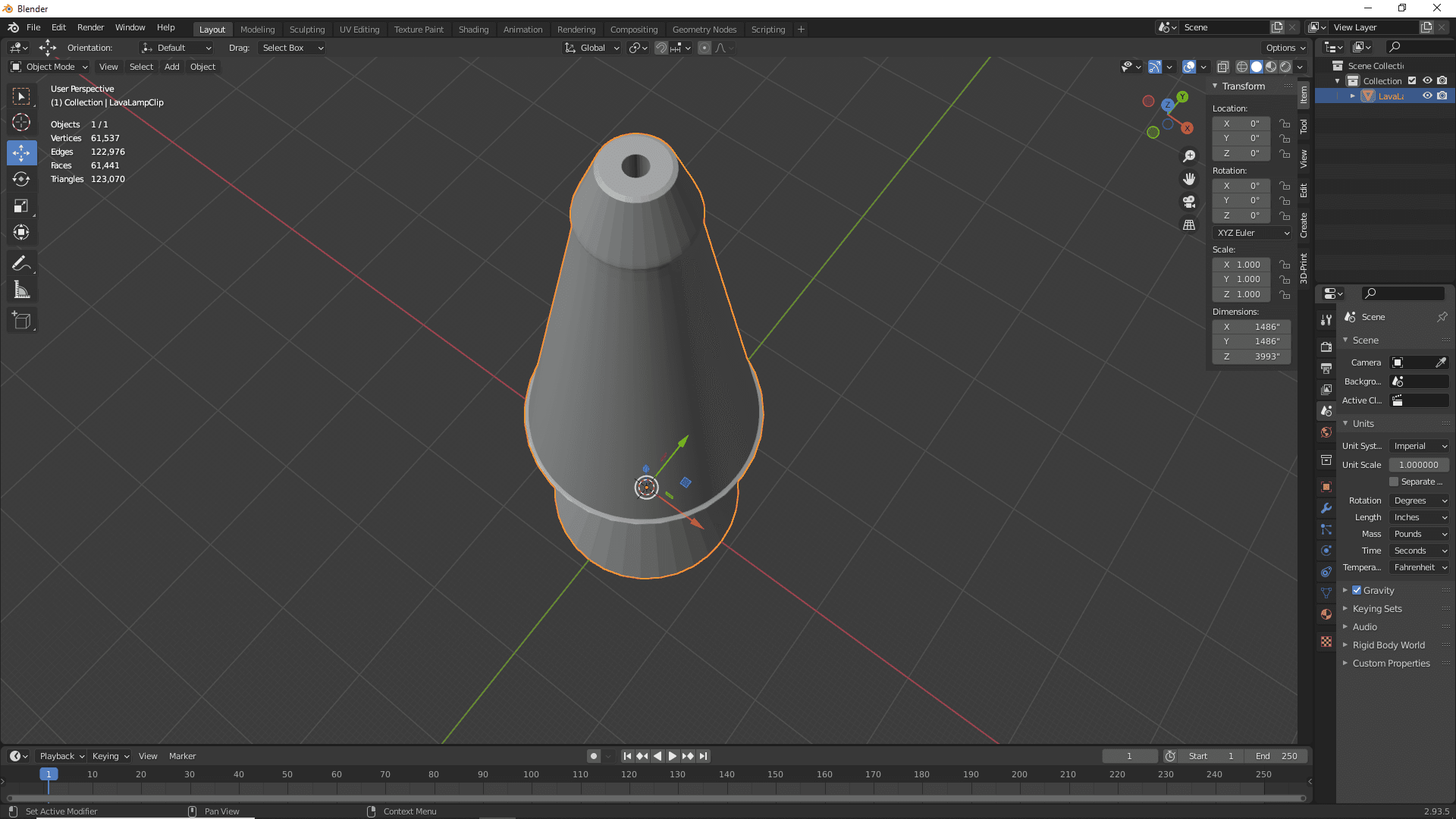Open timeline Playback menu
This screenshot has height=819, width=1456.
pos(61,756)
